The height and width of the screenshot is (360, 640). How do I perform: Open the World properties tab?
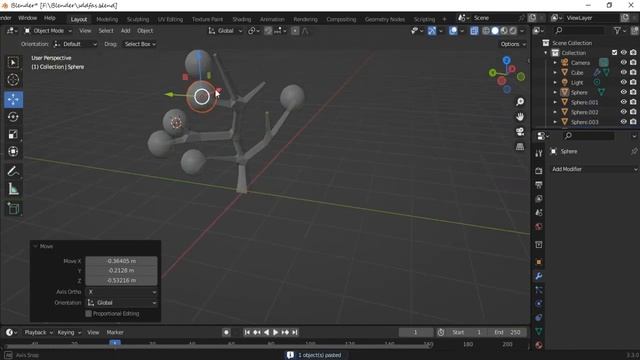539,227
